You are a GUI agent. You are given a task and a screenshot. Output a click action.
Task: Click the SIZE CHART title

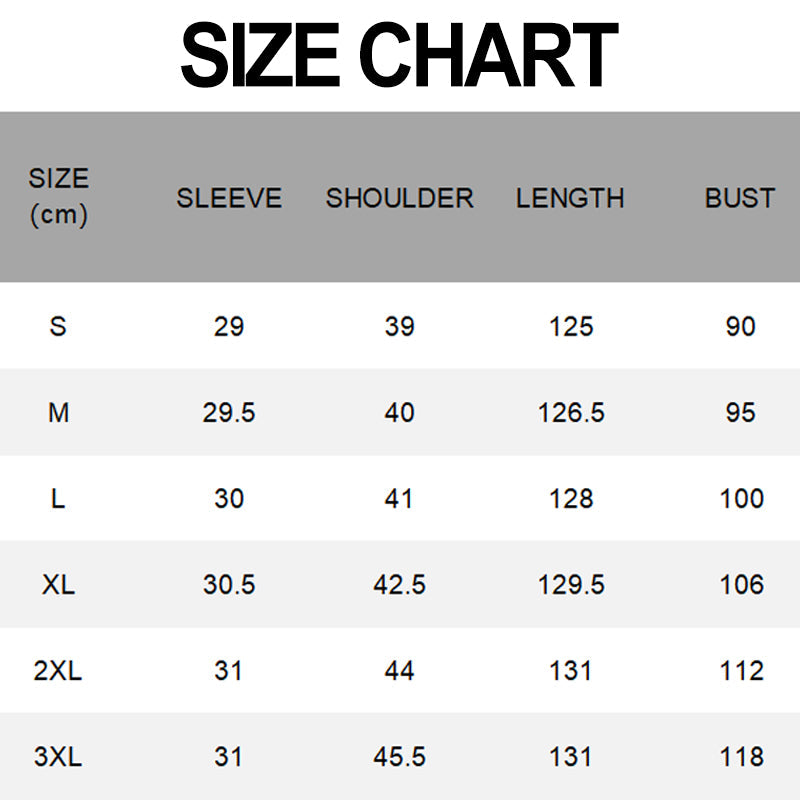click(399, 56)
